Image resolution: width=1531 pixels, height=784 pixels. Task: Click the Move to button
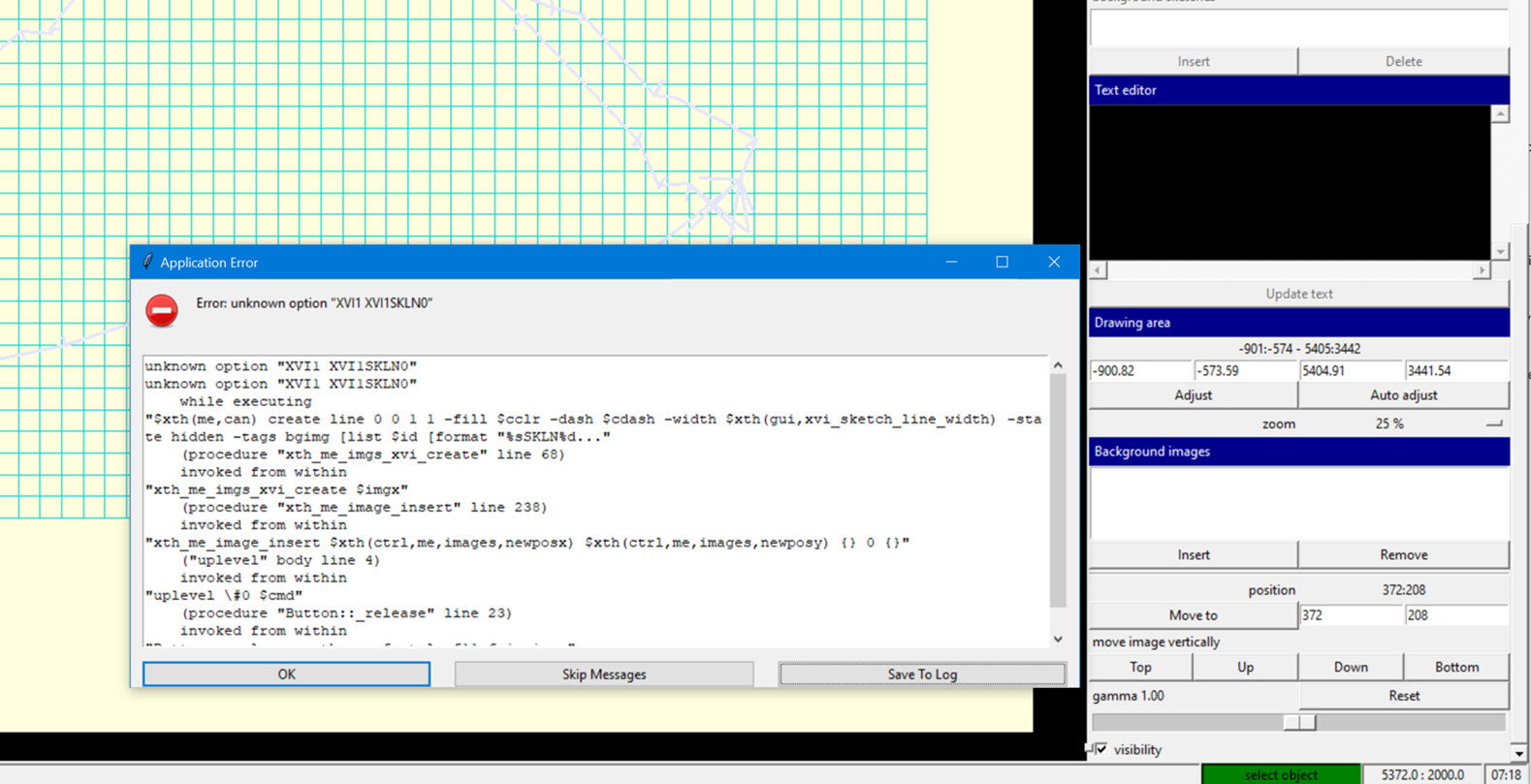click(x=1194, y=615)
